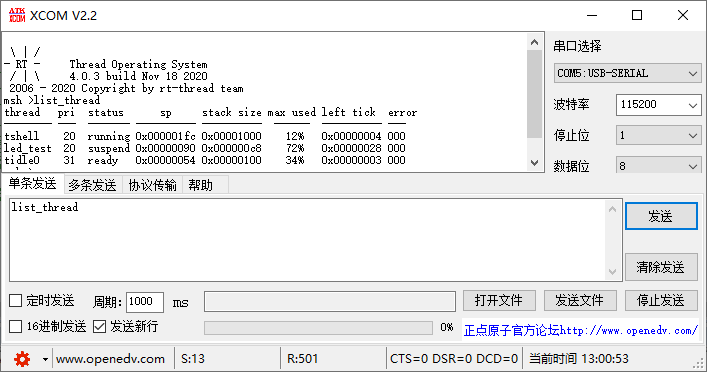This screenshot has height=372, width=707.
Task: Open the COM5:USB-SERIAL port dropdown
Action: [x=627, y=73]
